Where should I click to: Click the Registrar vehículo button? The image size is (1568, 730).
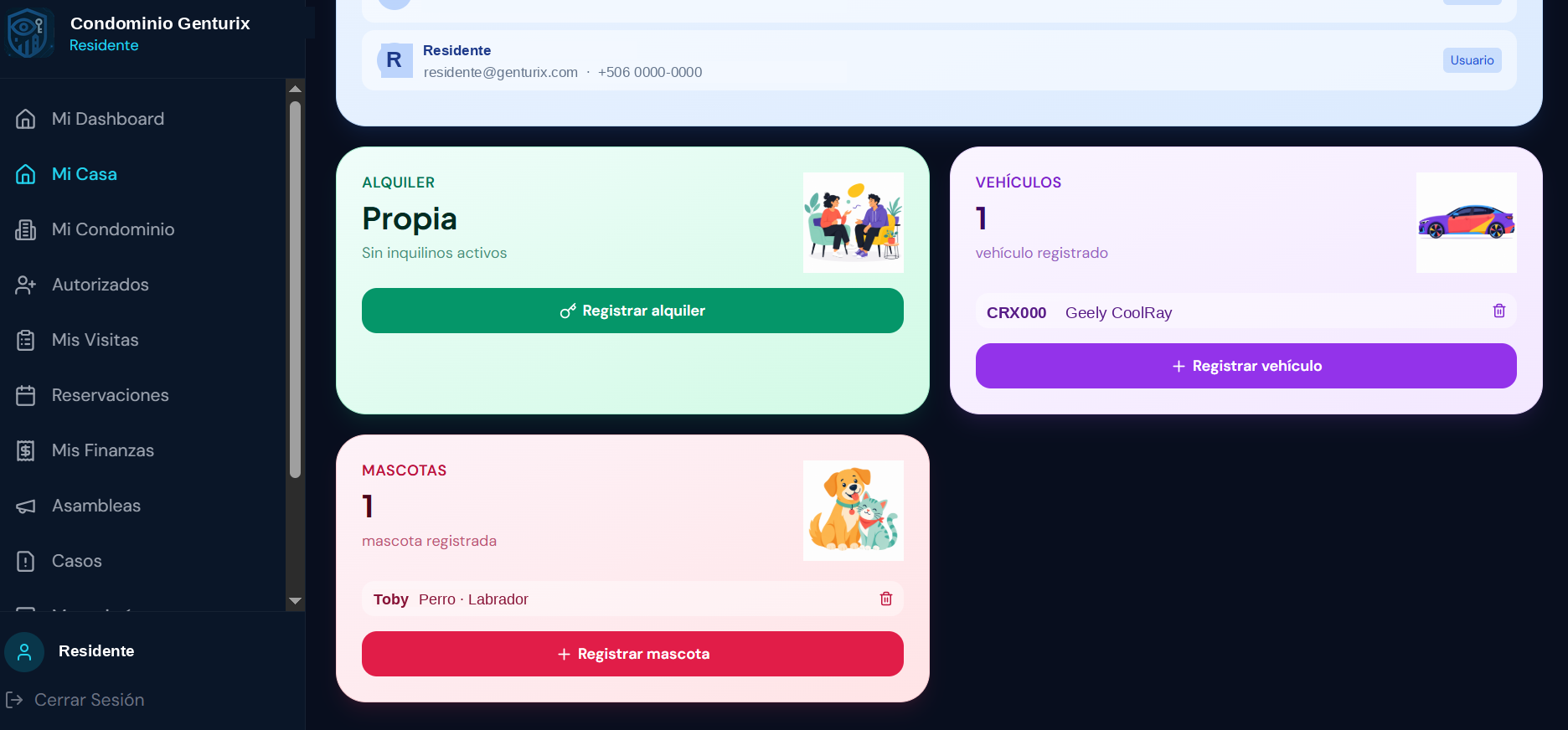[1246, 366]
